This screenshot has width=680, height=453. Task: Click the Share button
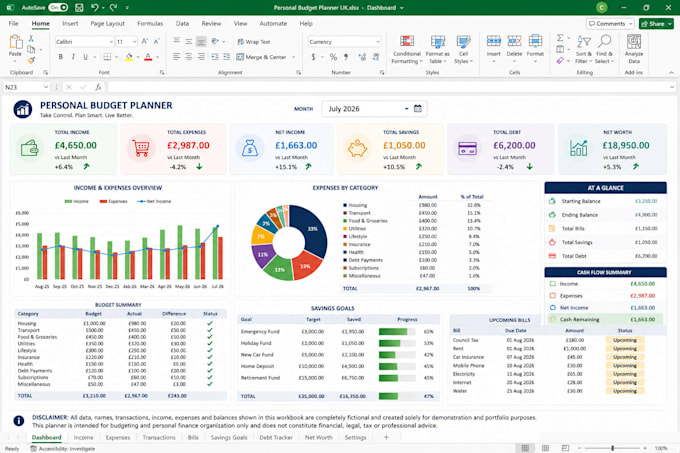click(656, 23)
